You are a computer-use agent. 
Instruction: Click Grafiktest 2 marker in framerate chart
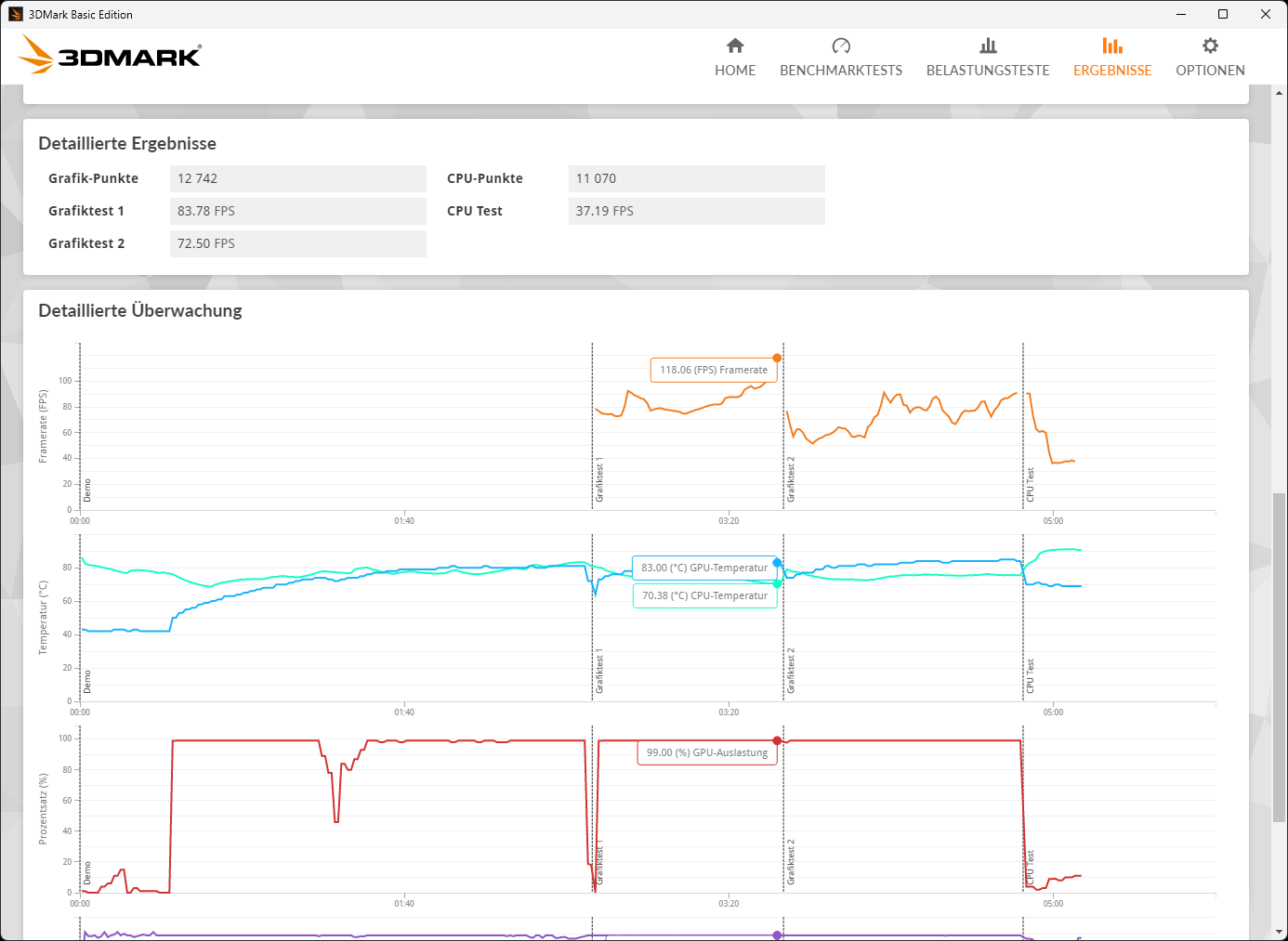pyautogui.click(x=791, y=479)
